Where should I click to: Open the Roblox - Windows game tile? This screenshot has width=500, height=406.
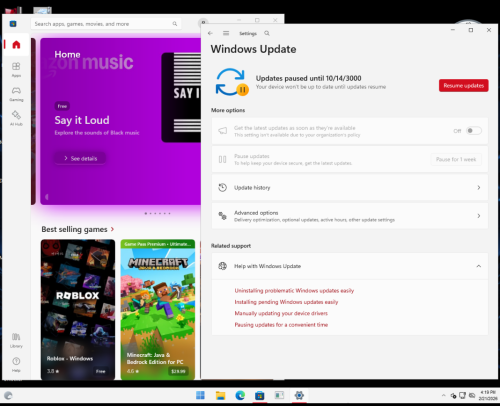pos(78,309)
